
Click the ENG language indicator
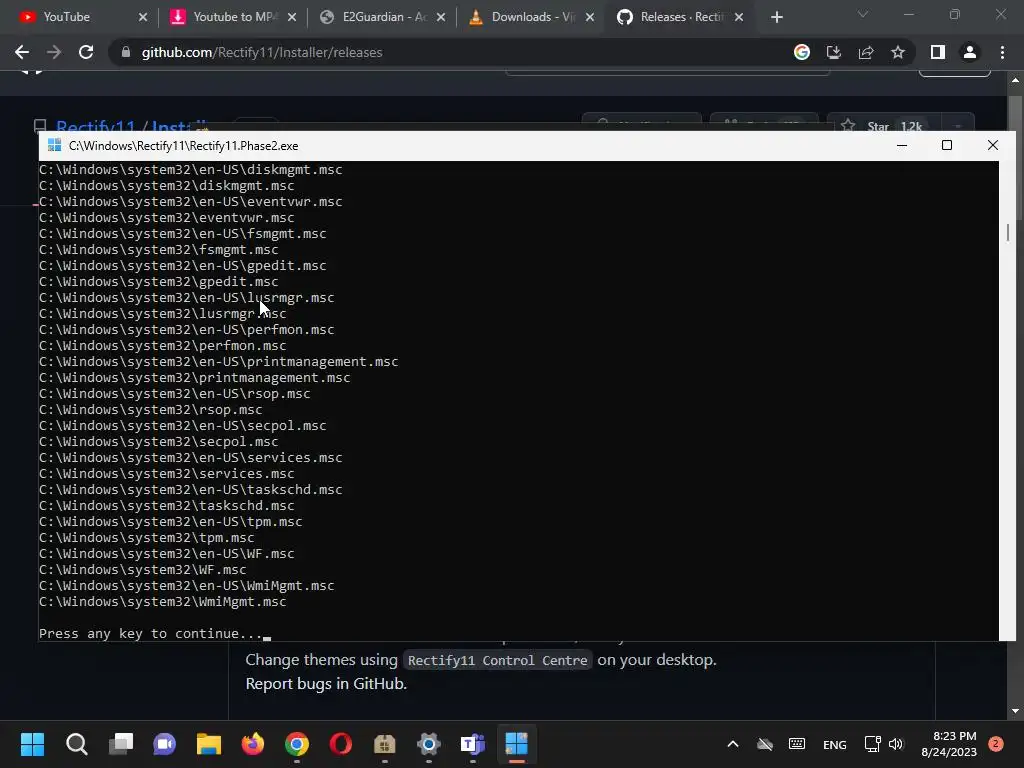[x=835, y=744]
